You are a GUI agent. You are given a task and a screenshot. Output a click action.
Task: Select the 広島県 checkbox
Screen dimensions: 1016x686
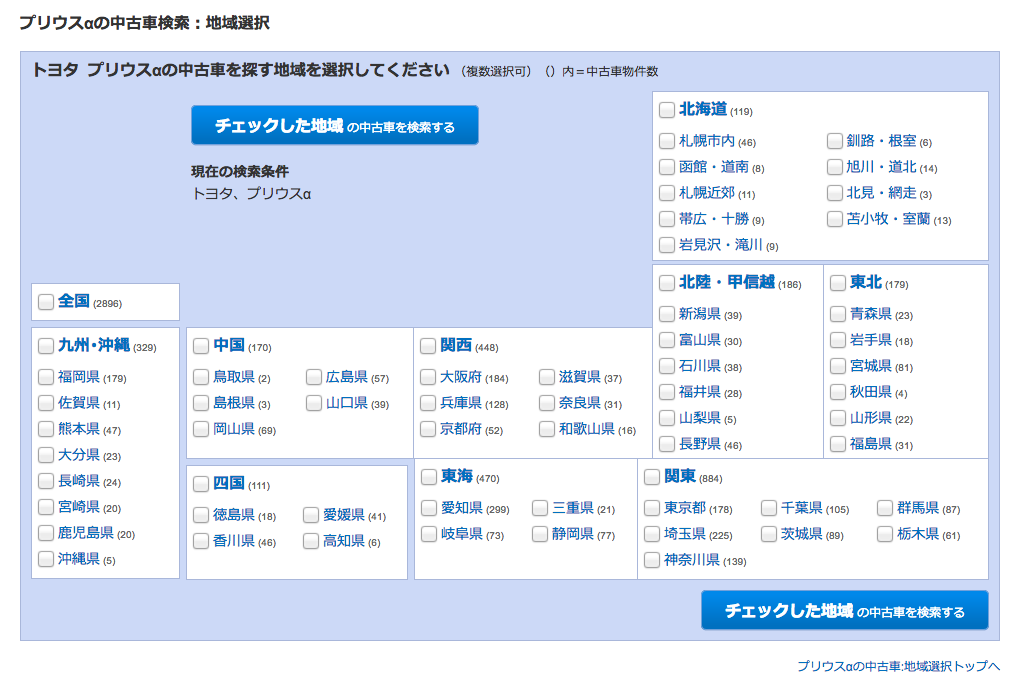314,377
